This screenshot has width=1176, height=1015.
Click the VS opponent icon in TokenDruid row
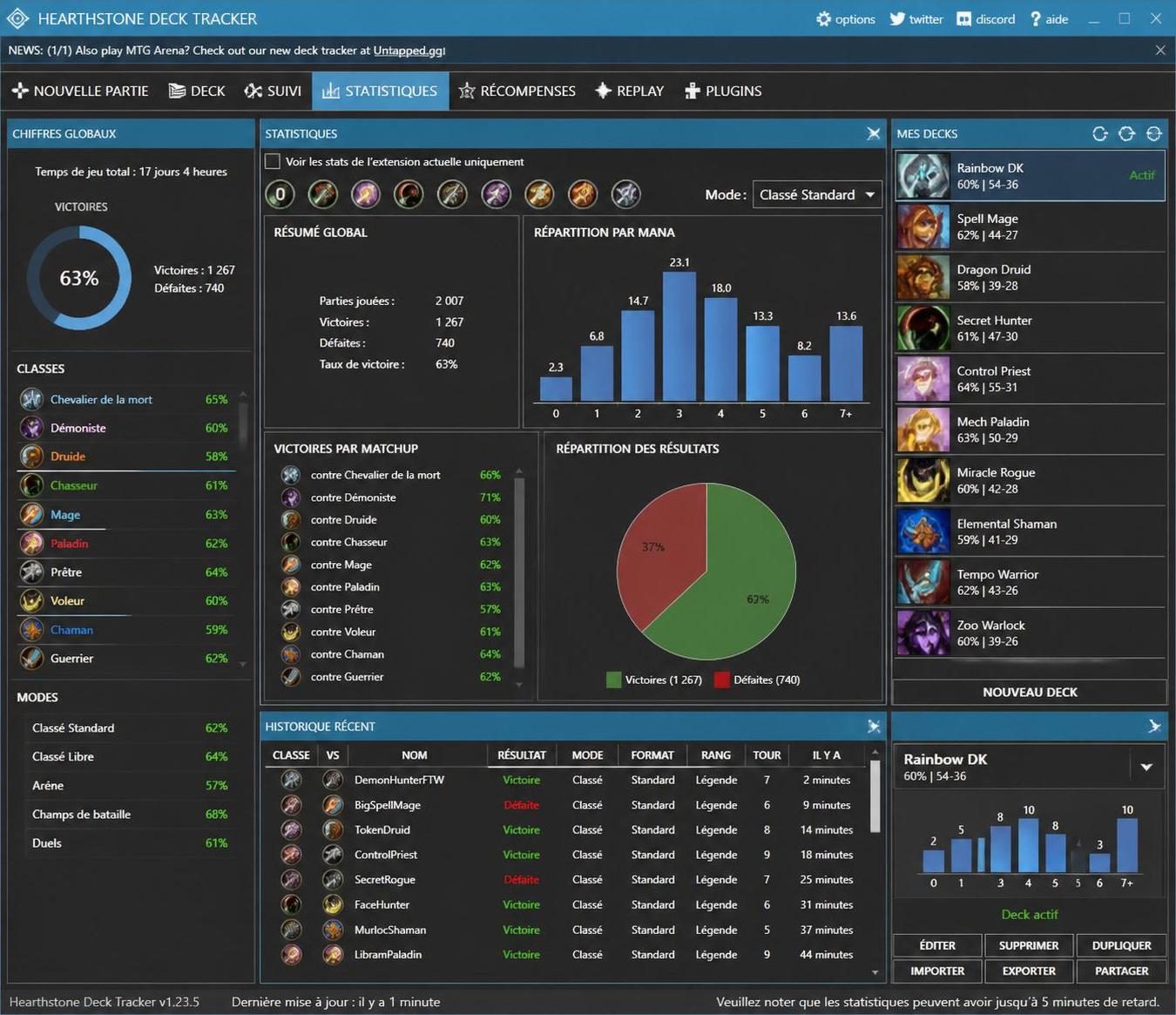[333, 829]
